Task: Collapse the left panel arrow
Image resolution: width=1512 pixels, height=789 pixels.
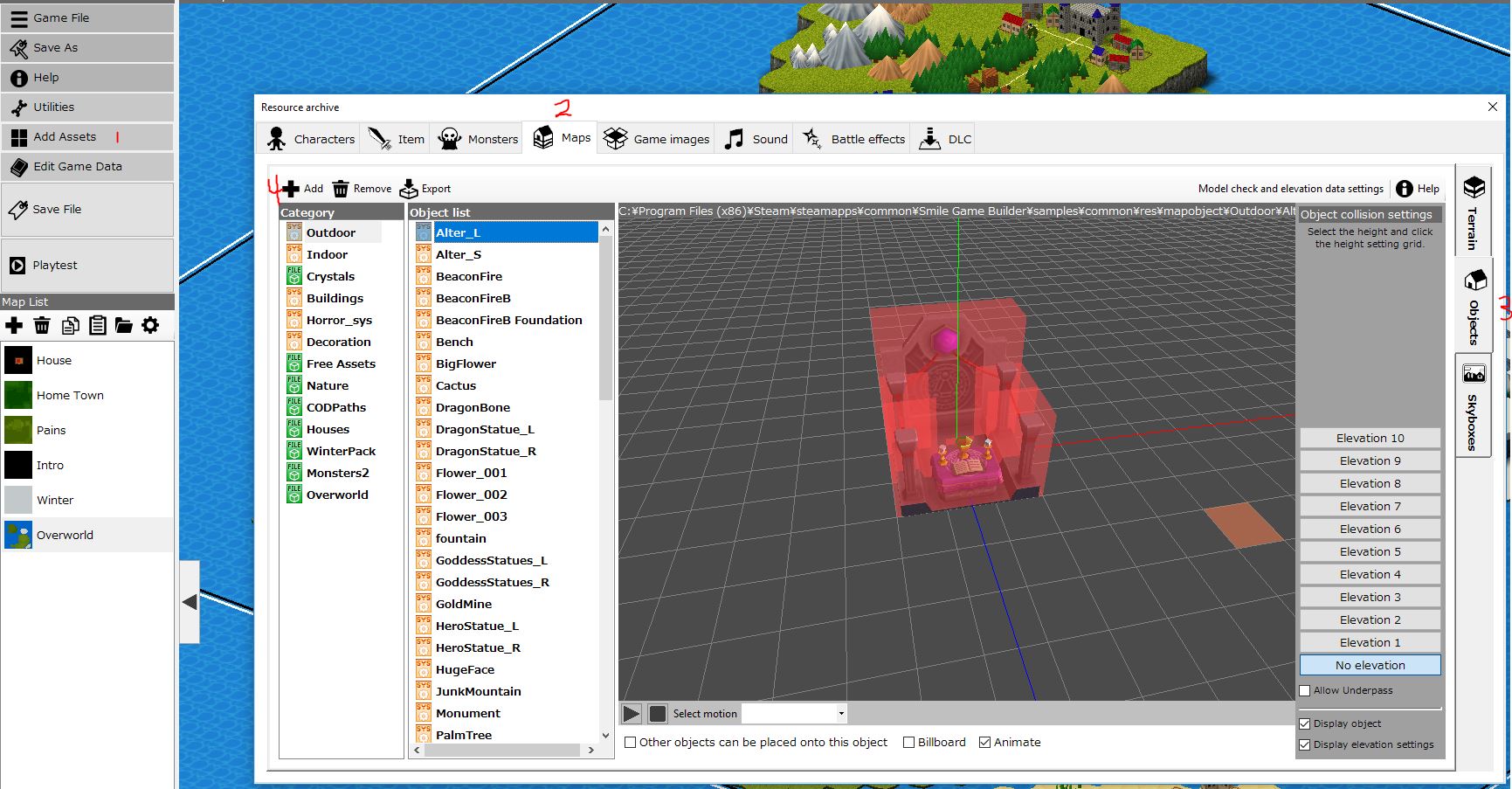Action: click(190, 602)
